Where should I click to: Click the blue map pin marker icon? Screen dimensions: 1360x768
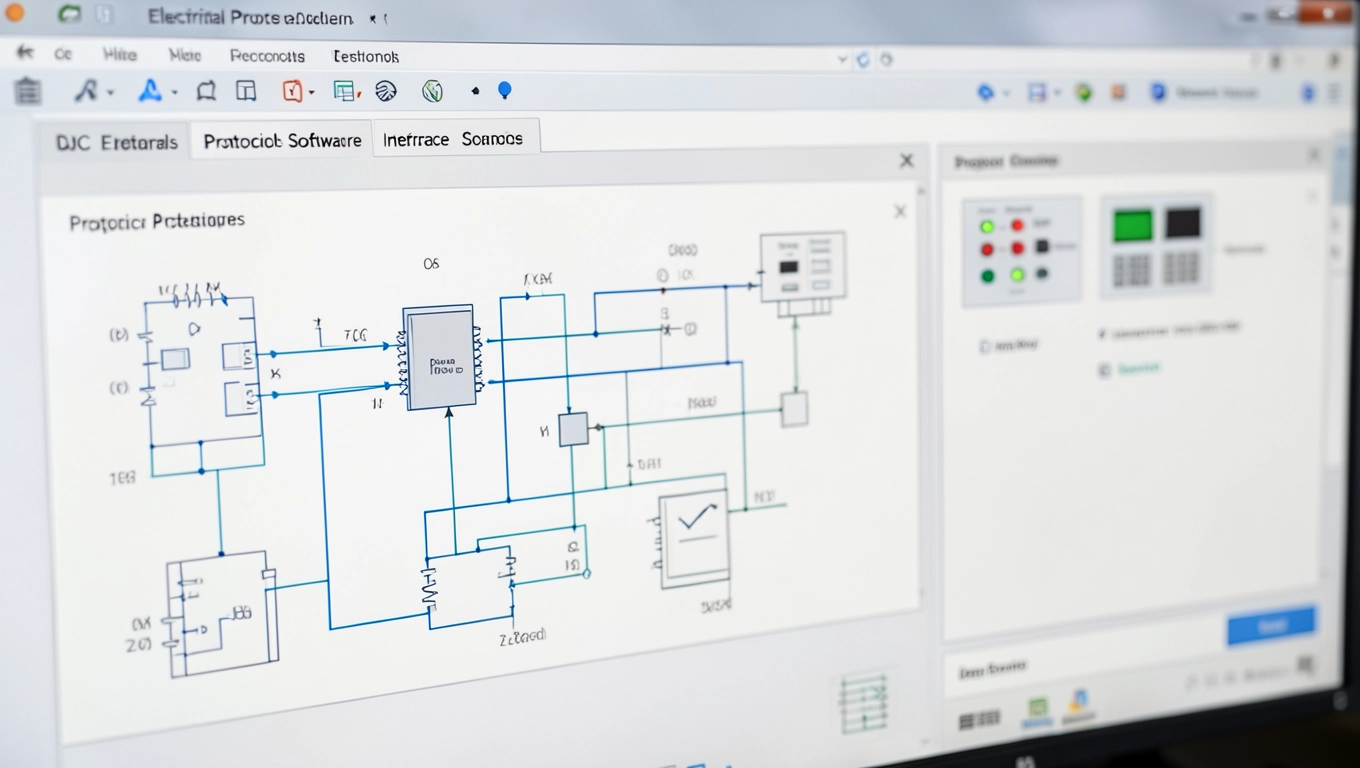[x=505, y=90]
